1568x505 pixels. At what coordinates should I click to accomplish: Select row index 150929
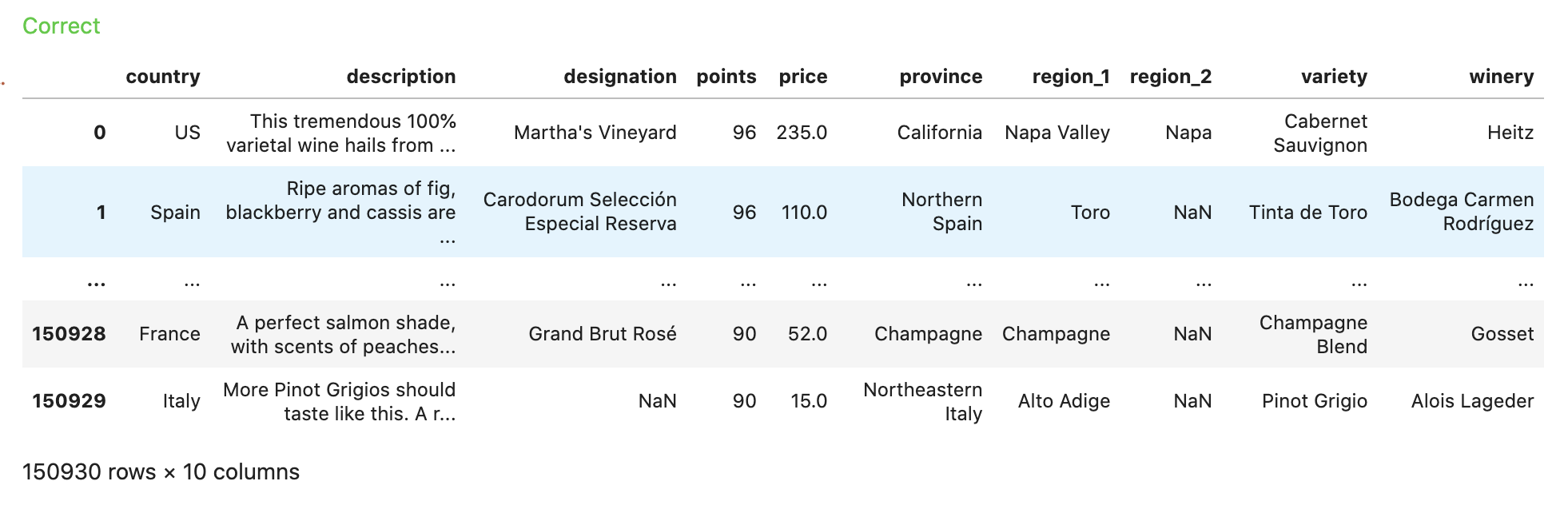pos(69,401)
